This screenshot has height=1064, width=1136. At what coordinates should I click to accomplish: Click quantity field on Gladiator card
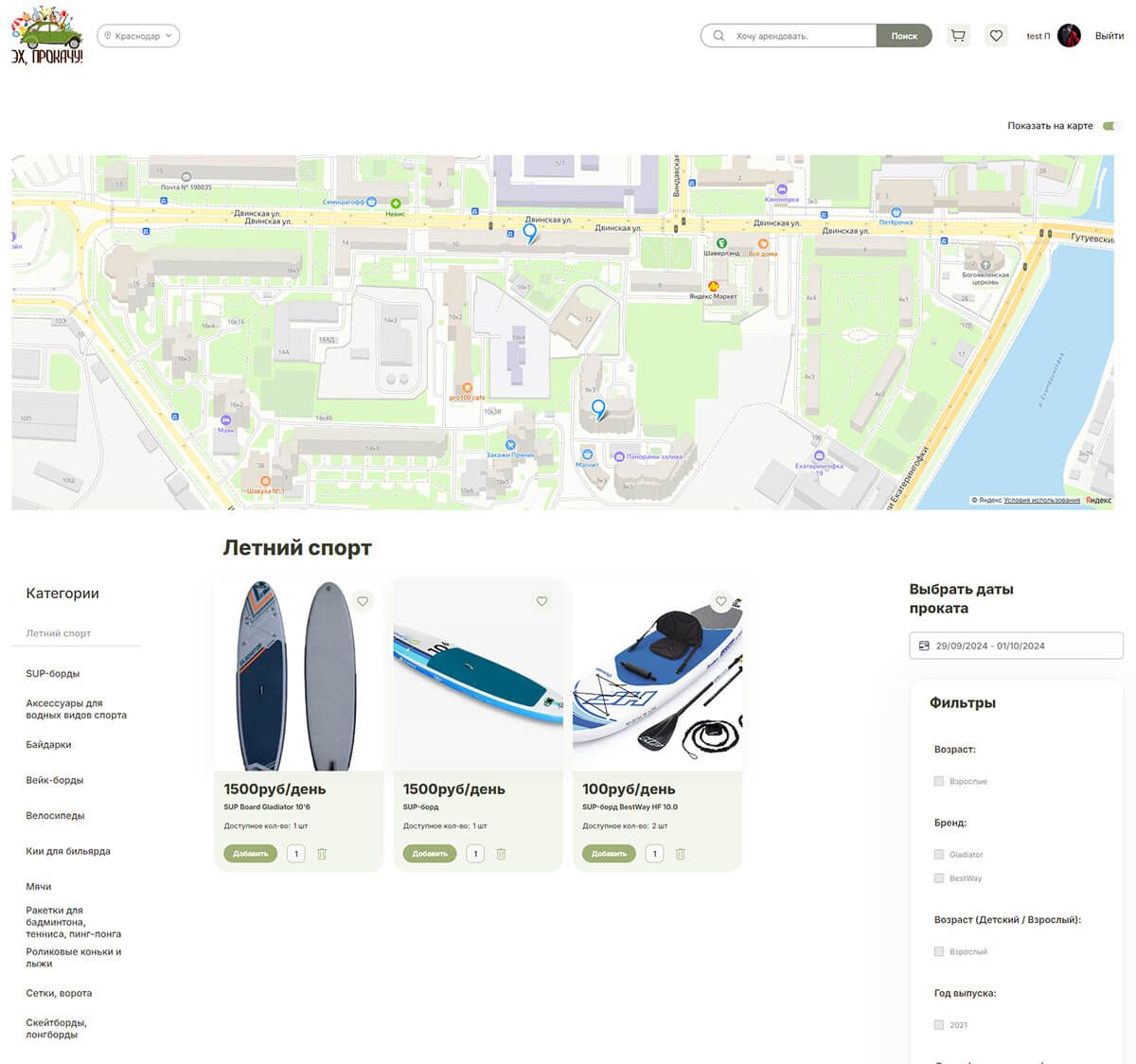point(296,854)
